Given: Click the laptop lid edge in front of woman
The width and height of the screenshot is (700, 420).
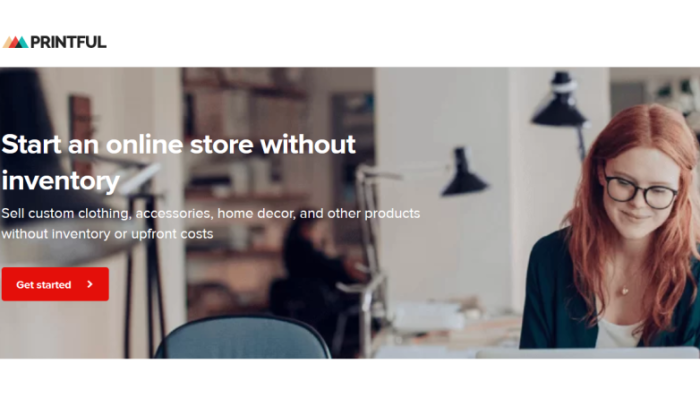Looking at the screenshot, I should 587,353.
